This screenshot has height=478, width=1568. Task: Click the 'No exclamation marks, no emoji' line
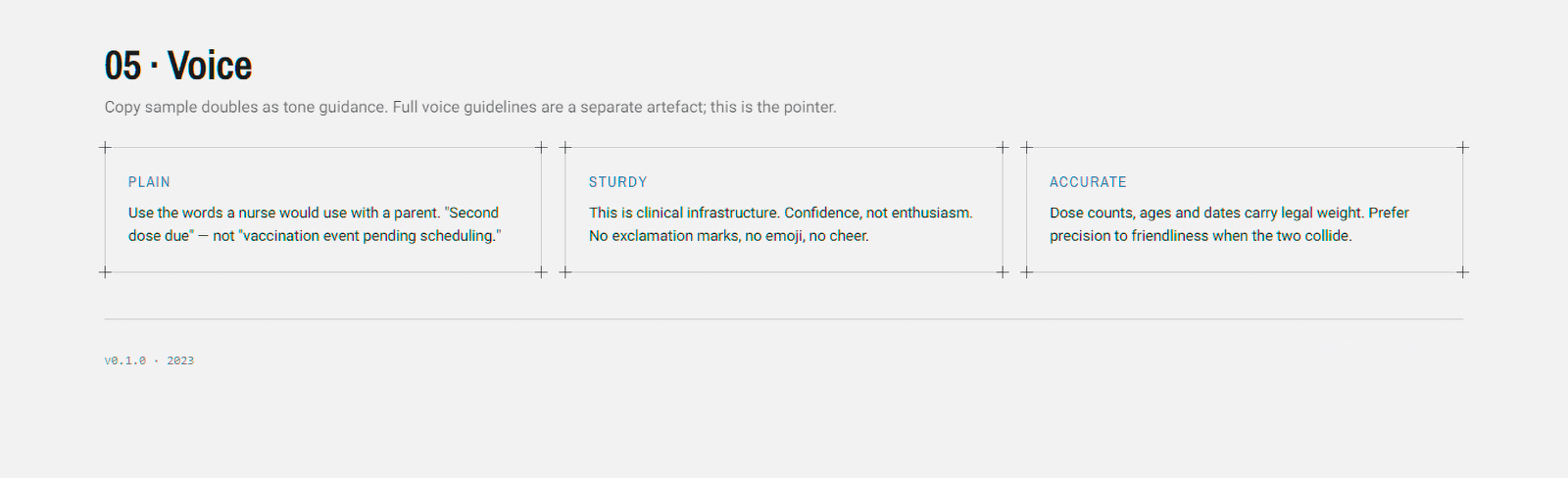pyautogui.click(x=729, y=236)
